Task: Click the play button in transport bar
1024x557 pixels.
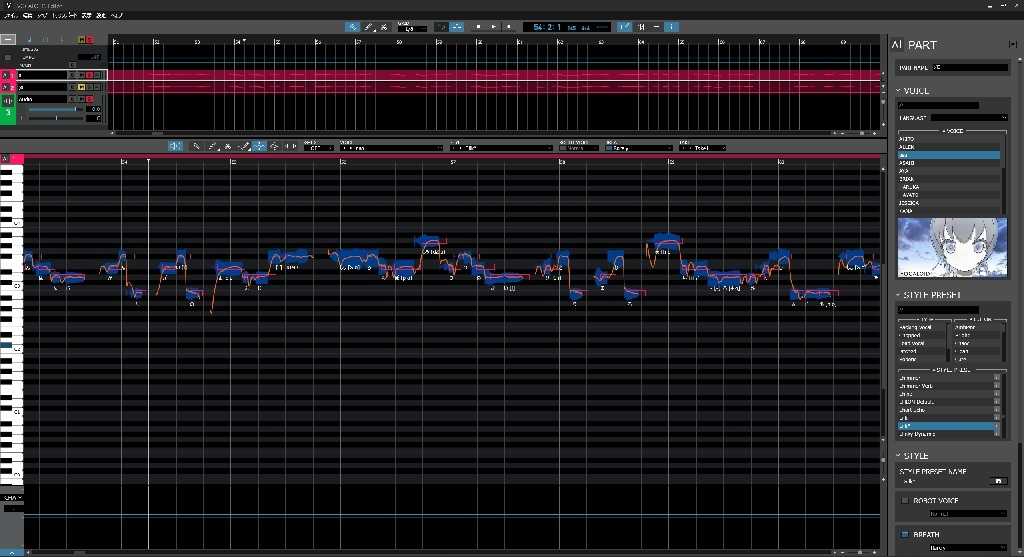Action: (x=493, y=27)
